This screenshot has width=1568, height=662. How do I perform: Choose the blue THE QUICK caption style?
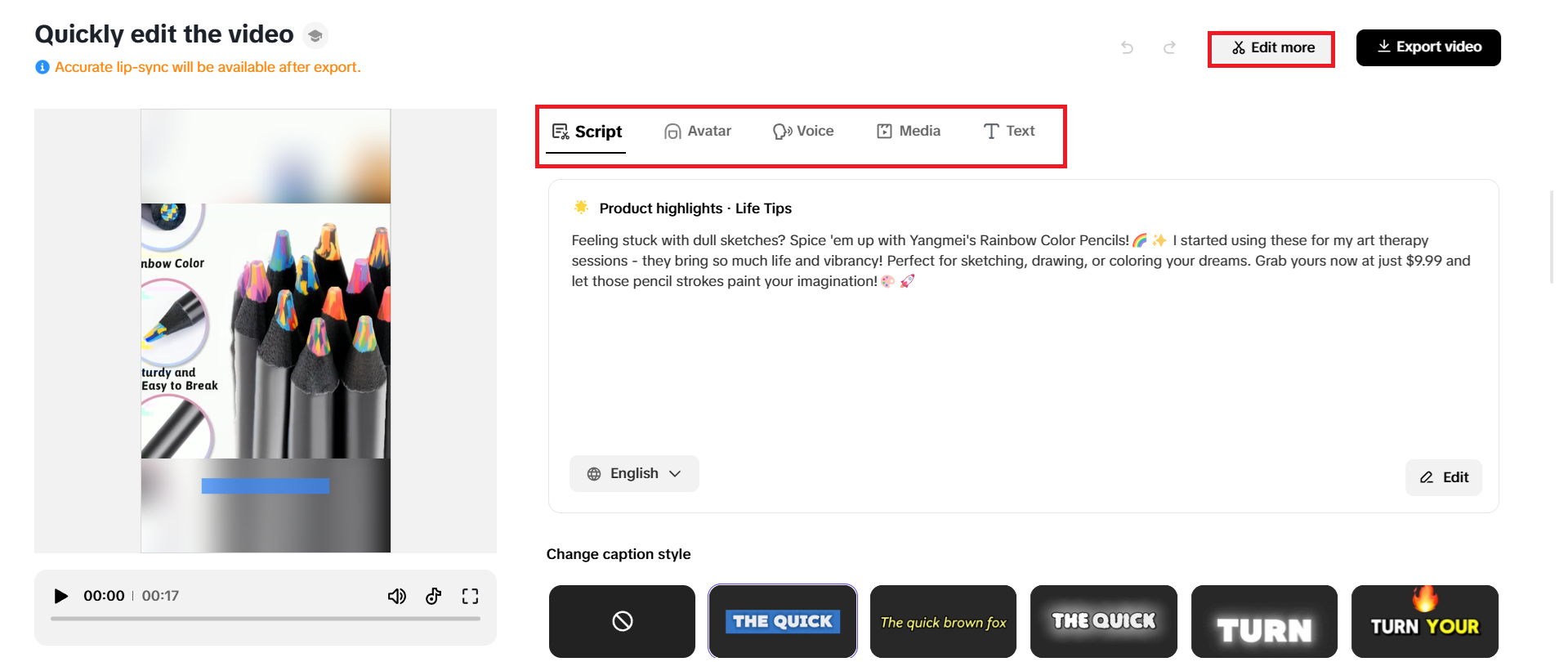(783, 621)
